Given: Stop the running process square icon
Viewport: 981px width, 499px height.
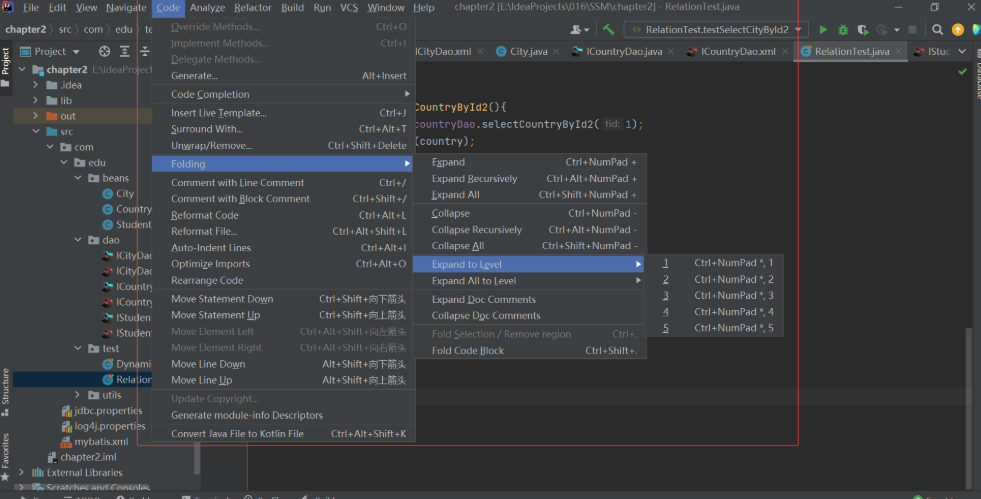Looking at the screenshot, I should (912, 29).
